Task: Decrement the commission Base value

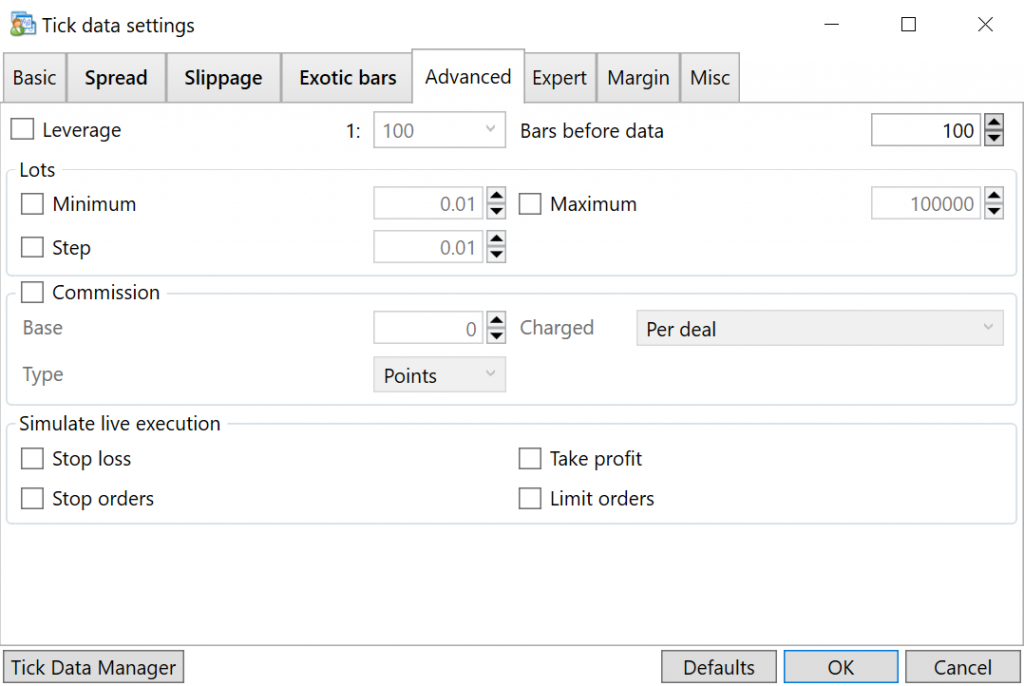Action: pos(496,333)
